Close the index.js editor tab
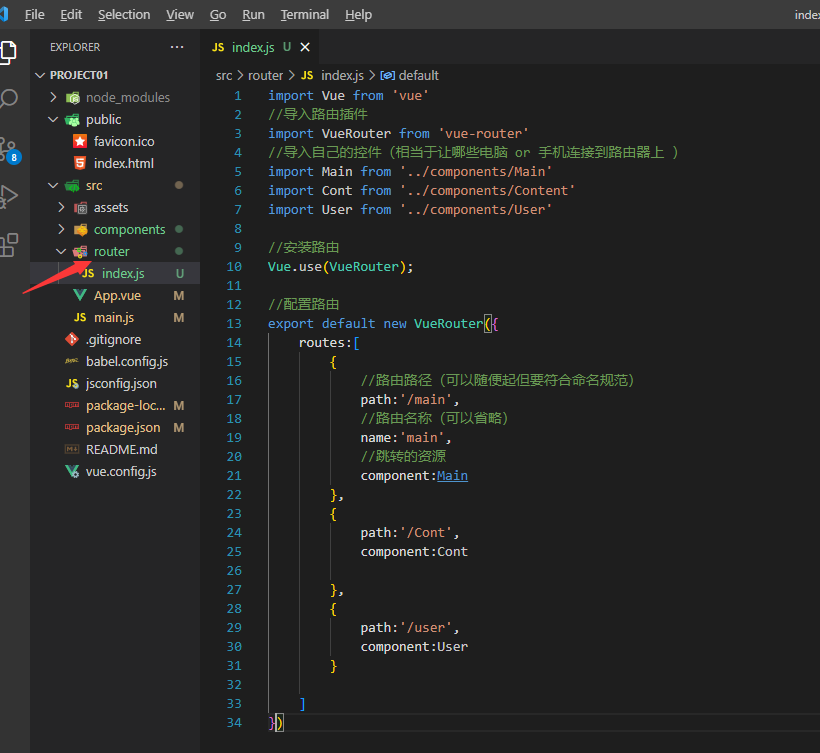 tap(305, 47)
